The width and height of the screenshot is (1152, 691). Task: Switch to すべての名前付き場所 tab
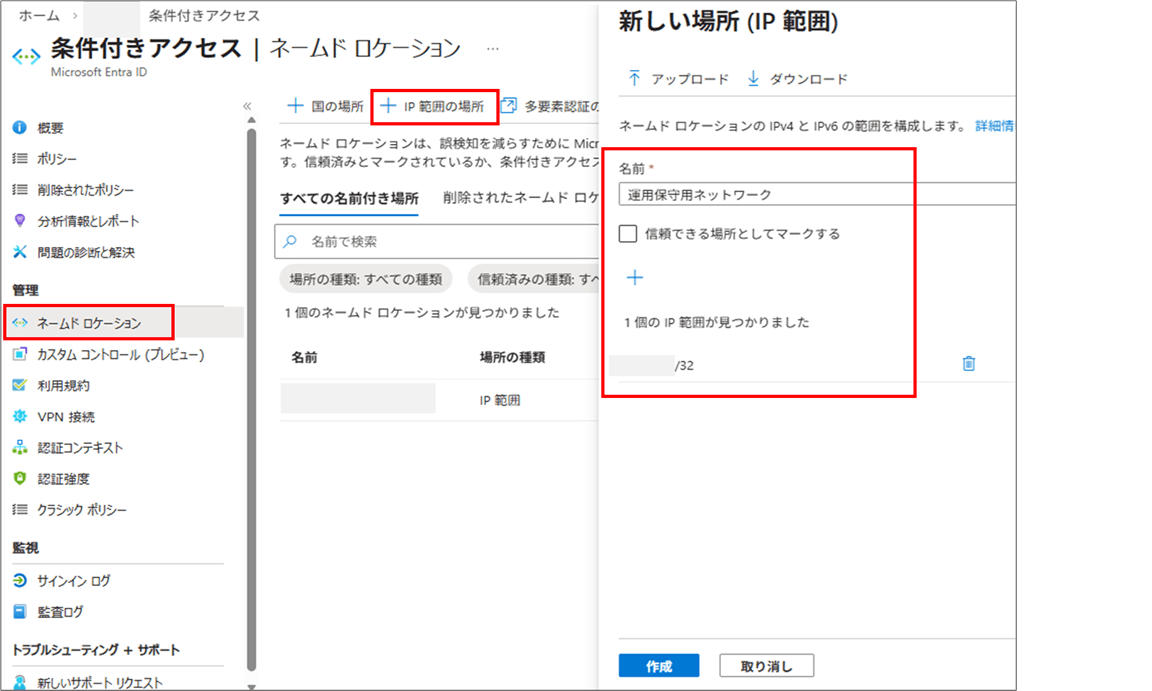349,198
